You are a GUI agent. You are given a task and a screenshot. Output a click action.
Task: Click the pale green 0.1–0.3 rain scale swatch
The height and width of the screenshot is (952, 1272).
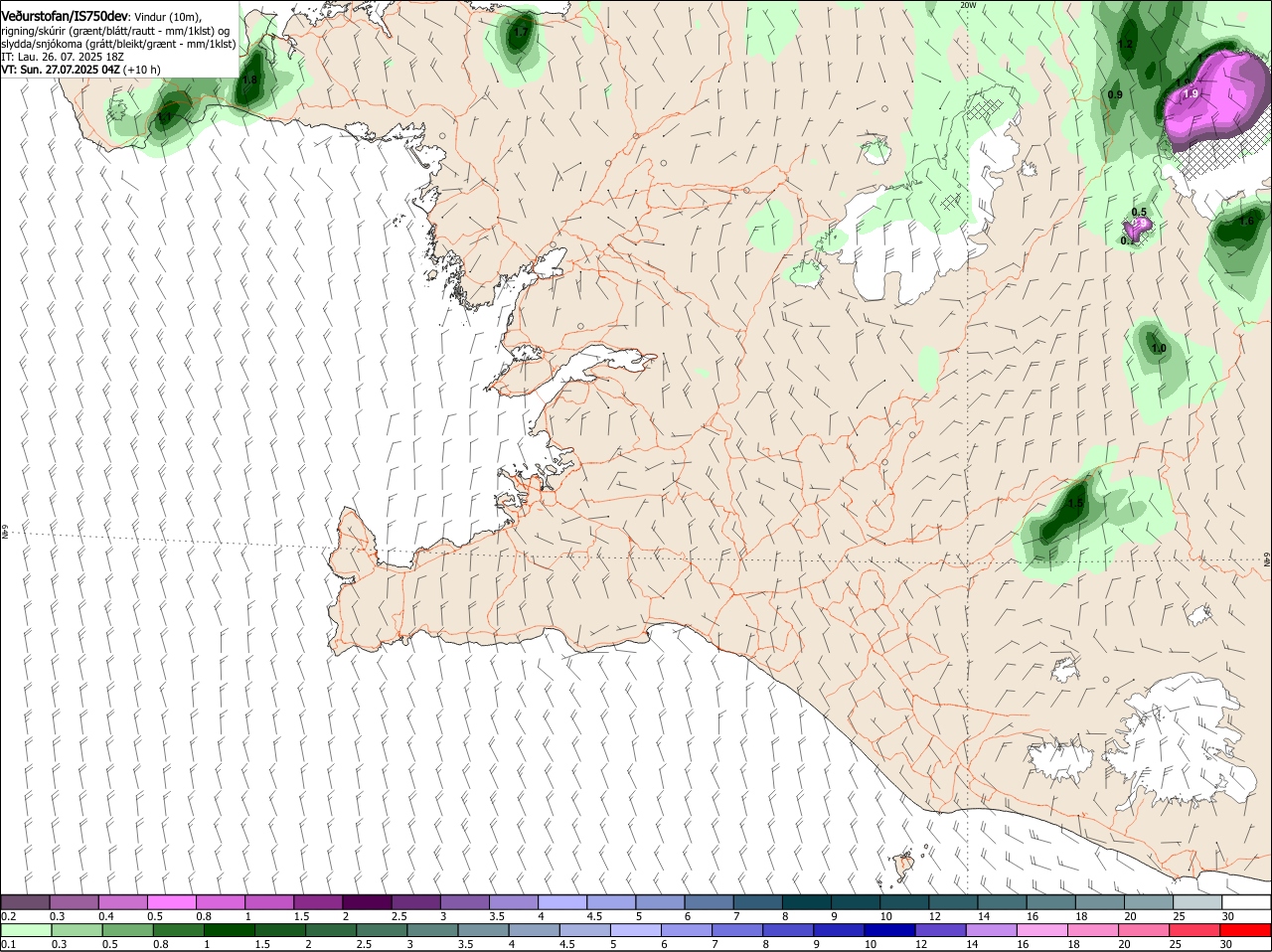(28, 930)
